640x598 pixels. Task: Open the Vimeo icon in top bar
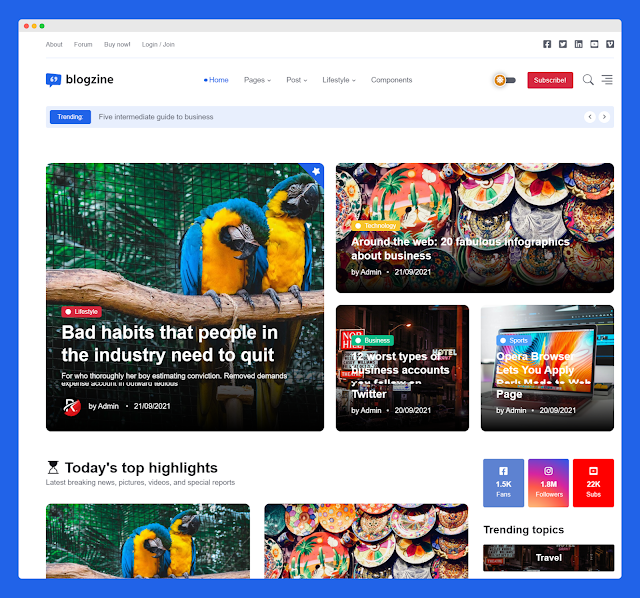pos(610,44)
